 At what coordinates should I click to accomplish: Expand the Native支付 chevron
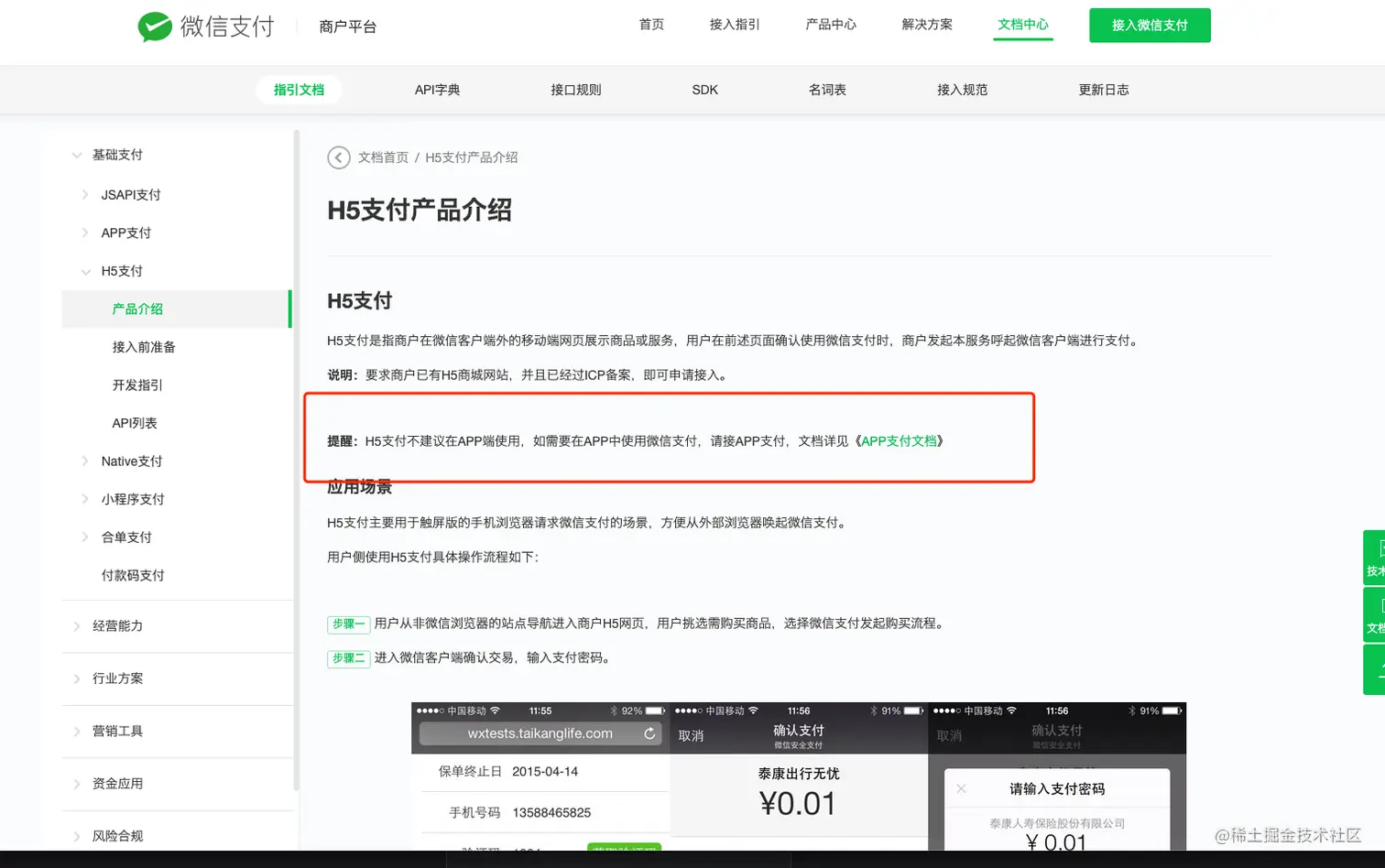point(84,461)
